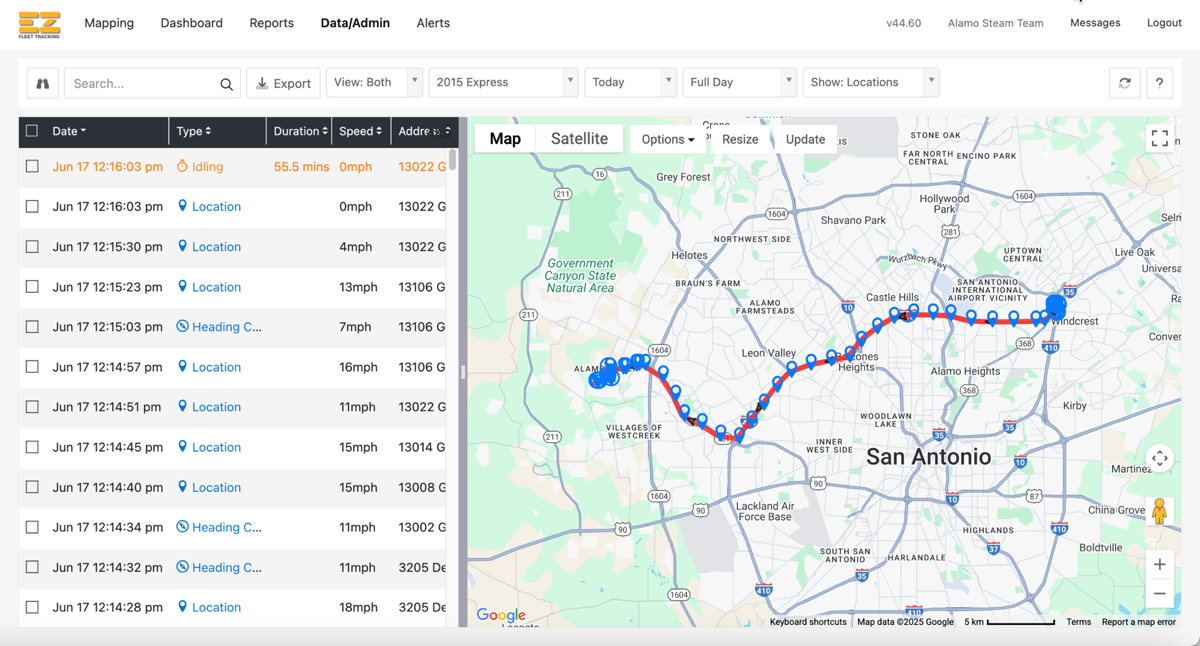The height and width of the screenshot is (646, 1200).
Task: Open the help question-mark icon
Action: (x=1159, y=84)
